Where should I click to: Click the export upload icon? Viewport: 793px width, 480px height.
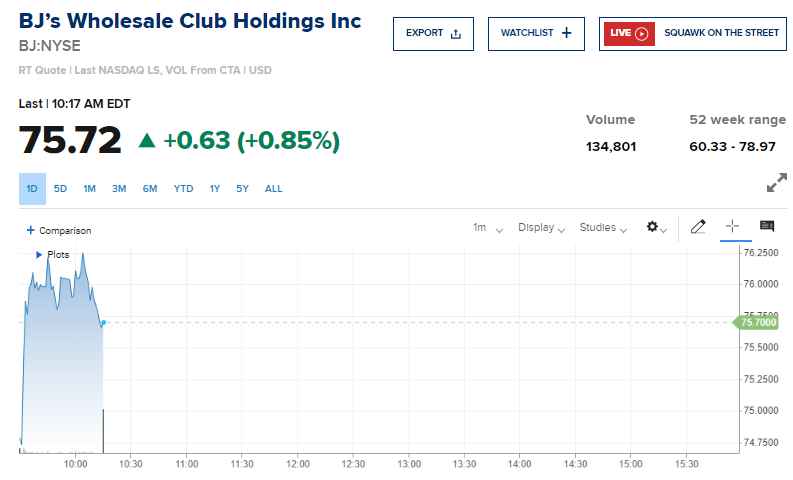[456, 33]
